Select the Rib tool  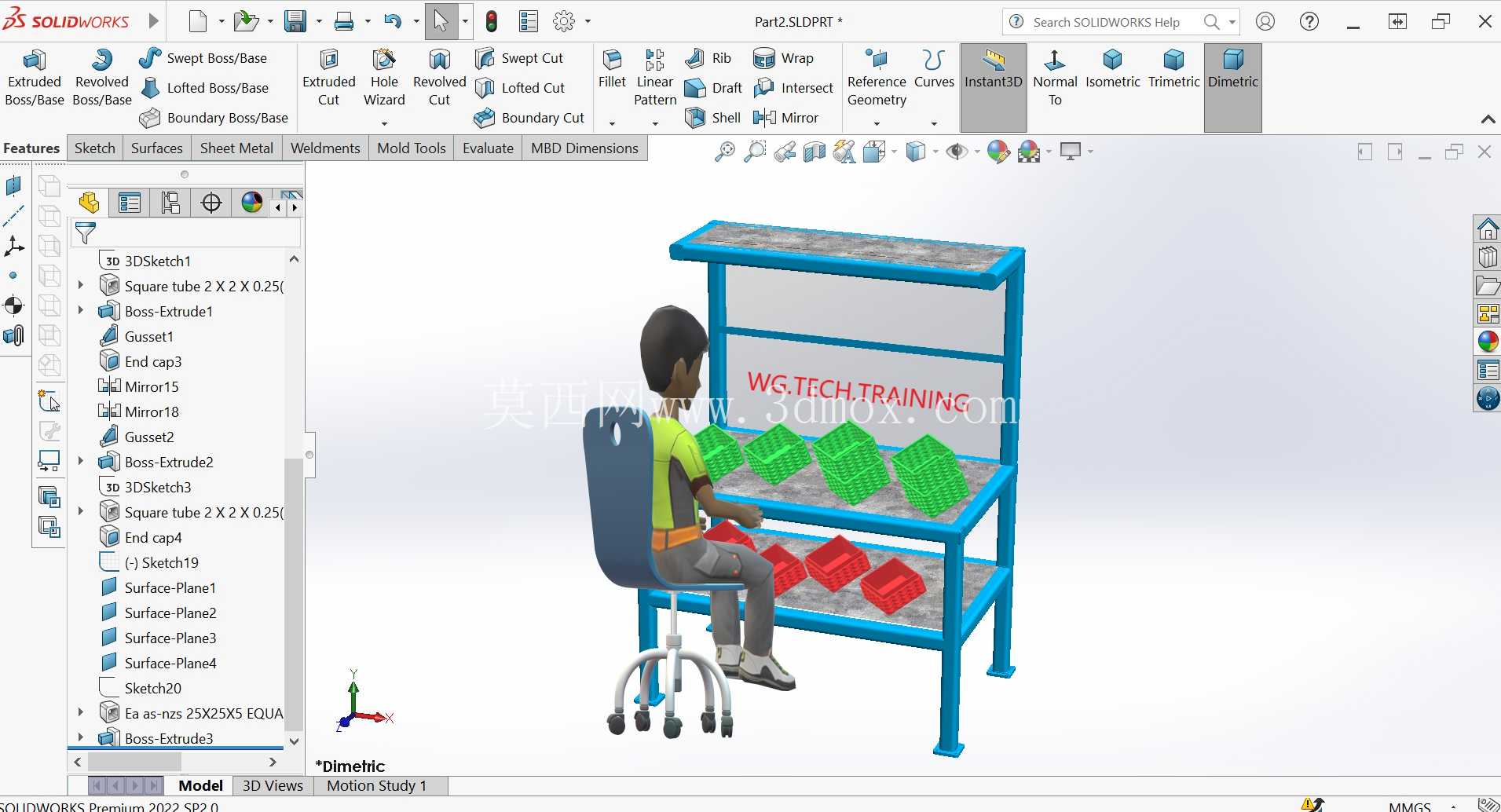(708, 58)
